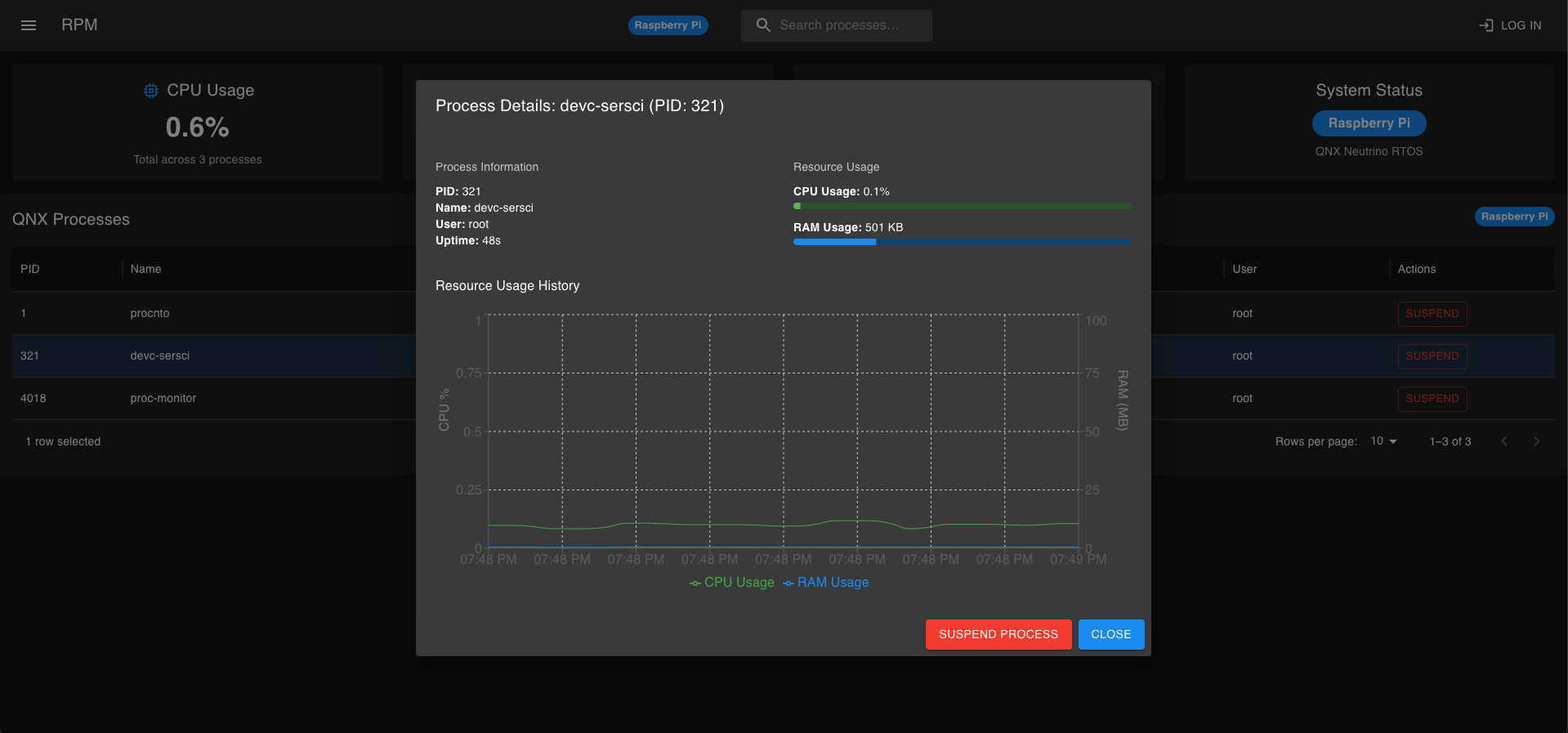Suspend the procnto process
Image resolution: width=1568 pixels, height=733 pixels.
coord(1432,314)
